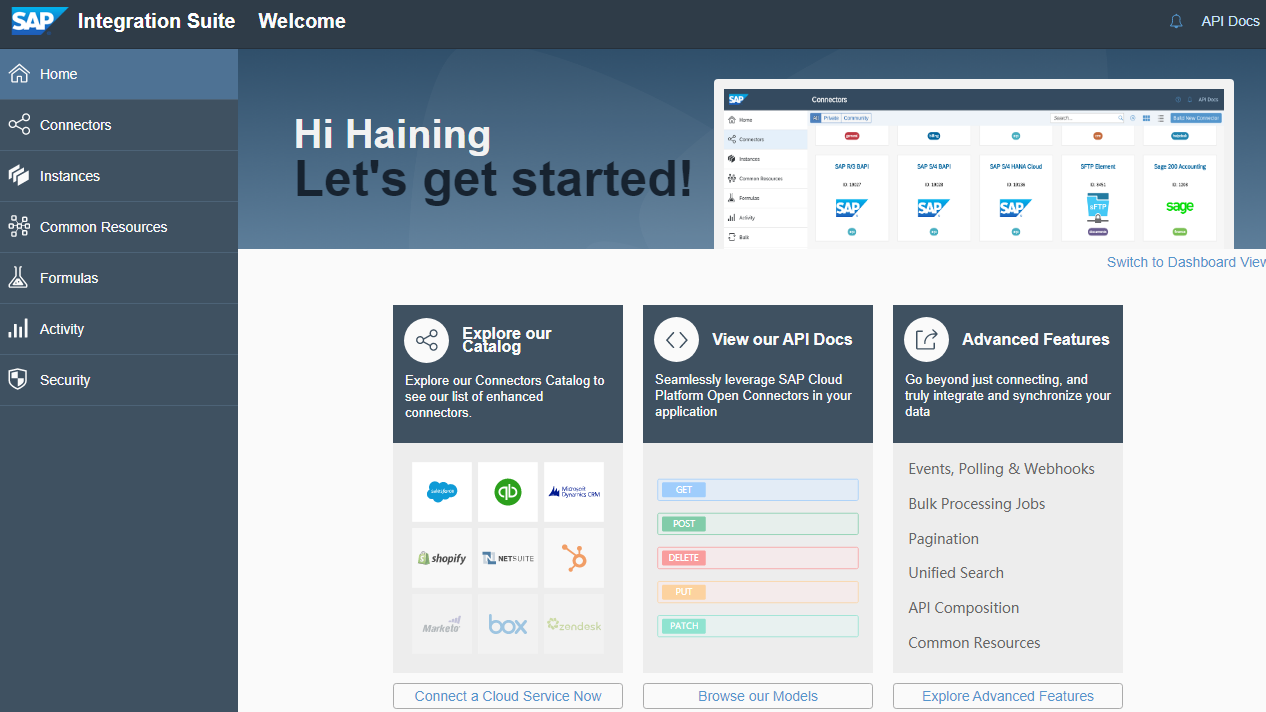The height and width of the screenshot is (712, 1266).
Task: Open the Connectors menu item
Action: pyautogui.click(x=119, y=125)
